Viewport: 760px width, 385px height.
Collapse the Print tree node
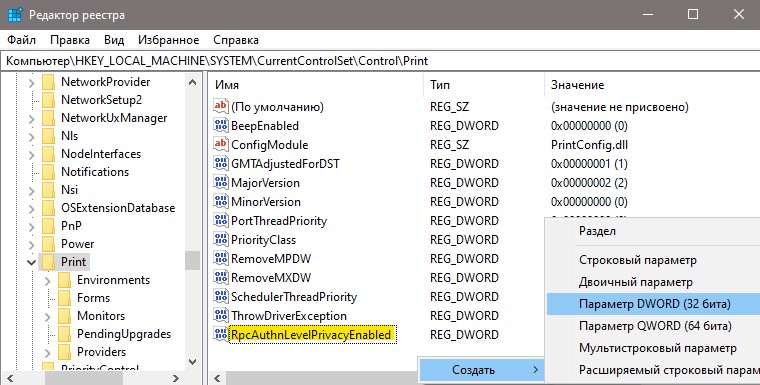32,262
